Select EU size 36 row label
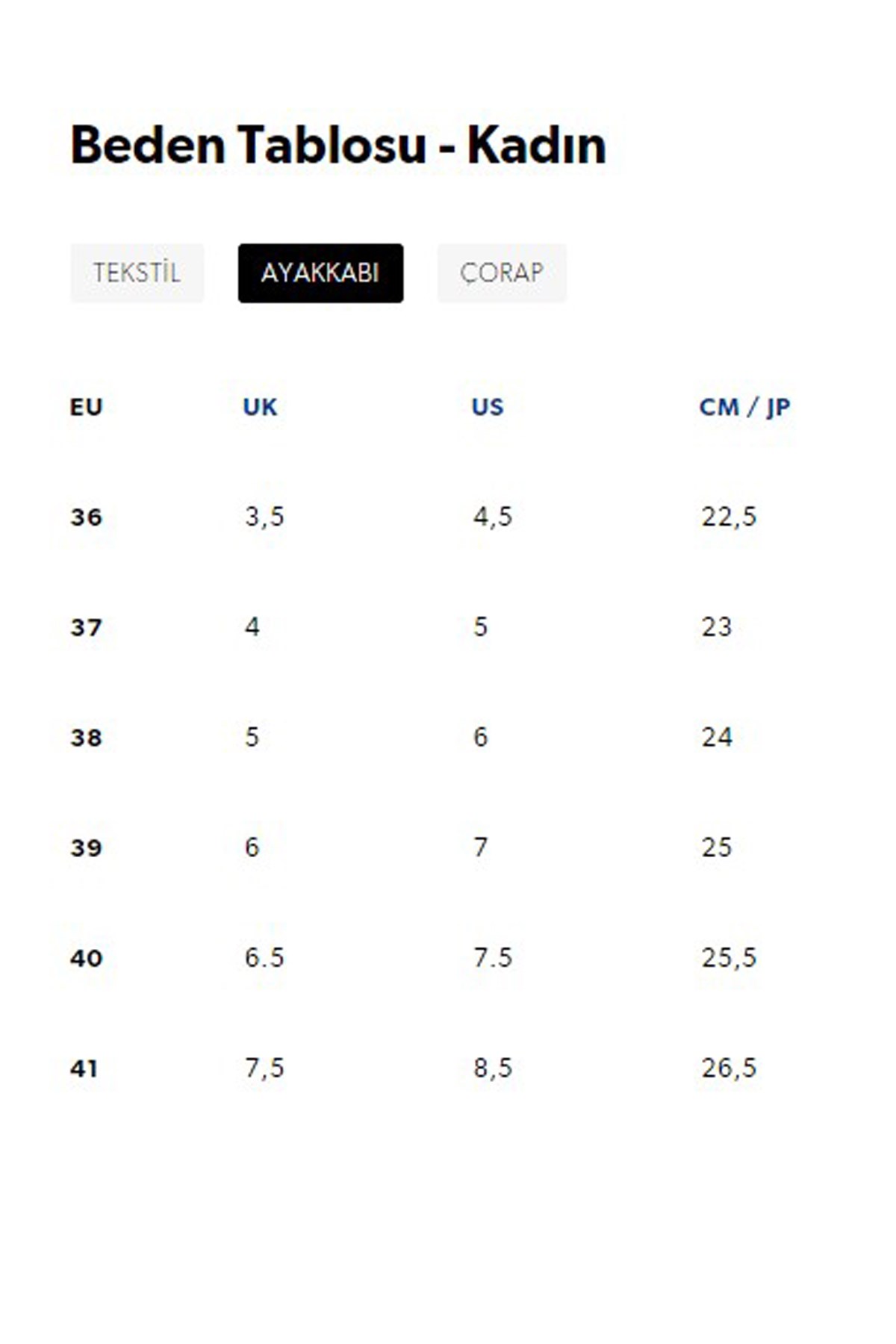The width and height of the screenshot is (896, 1344). coord(86,517)
